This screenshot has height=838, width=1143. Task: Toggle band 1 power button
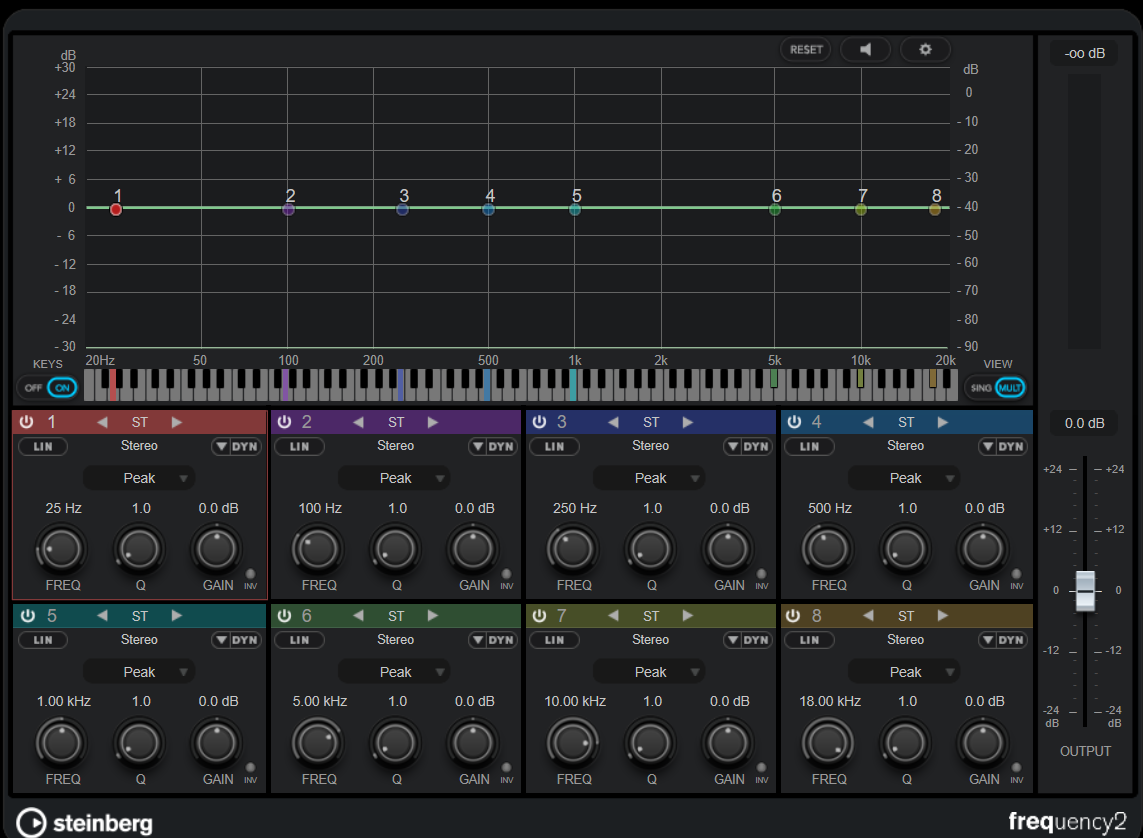click(27, 422)
